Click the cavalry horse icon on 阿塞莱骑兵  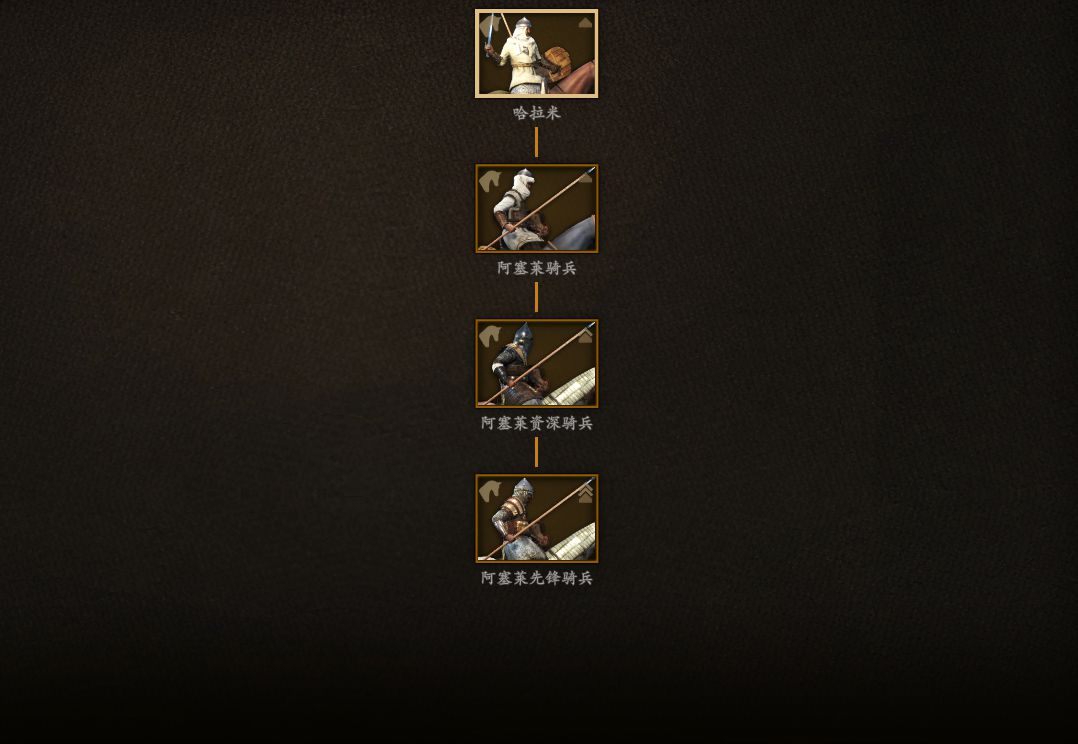[x=490, y=182]
